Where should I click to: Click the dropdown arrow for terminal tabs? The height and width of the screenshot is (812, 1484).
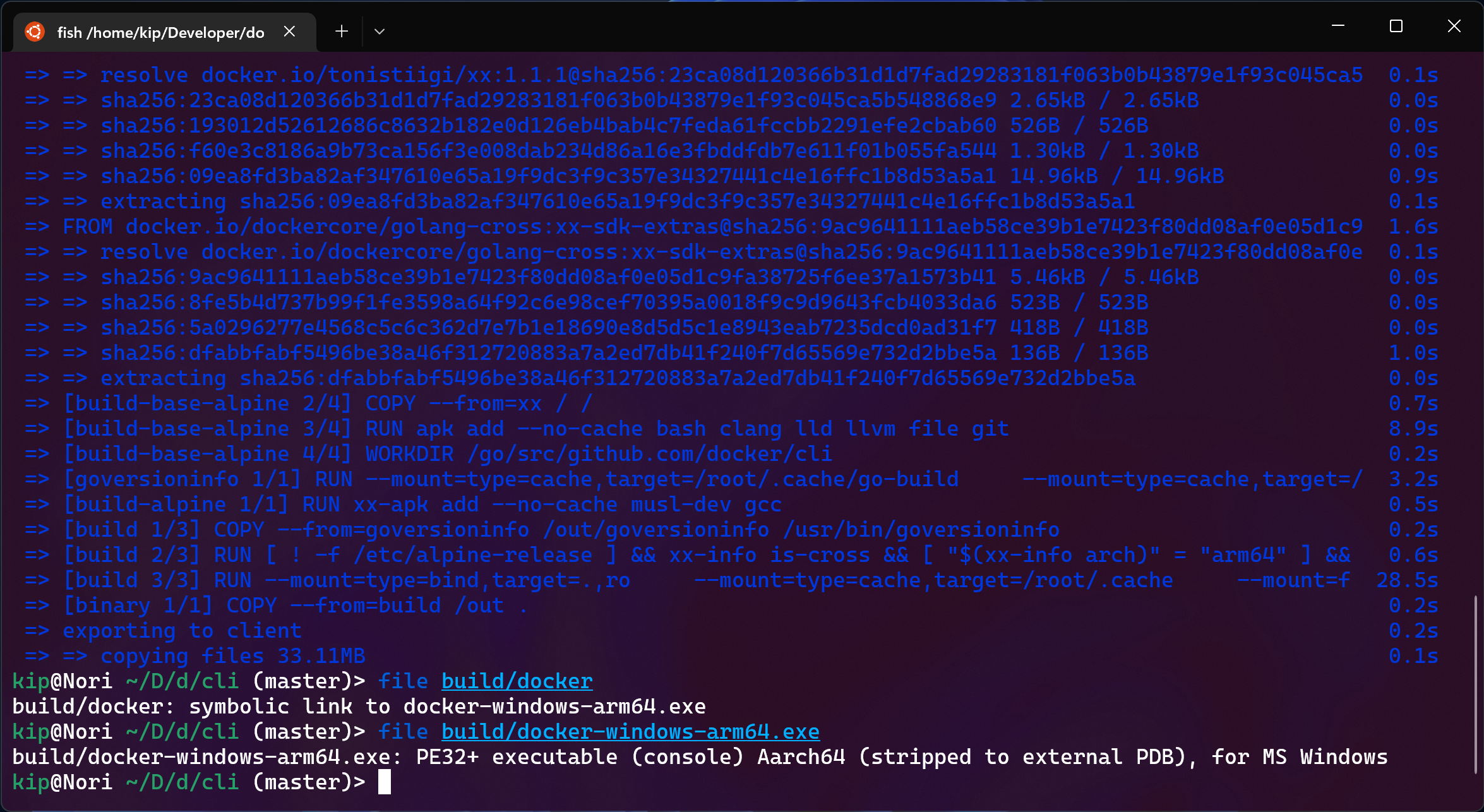(378, 32)
